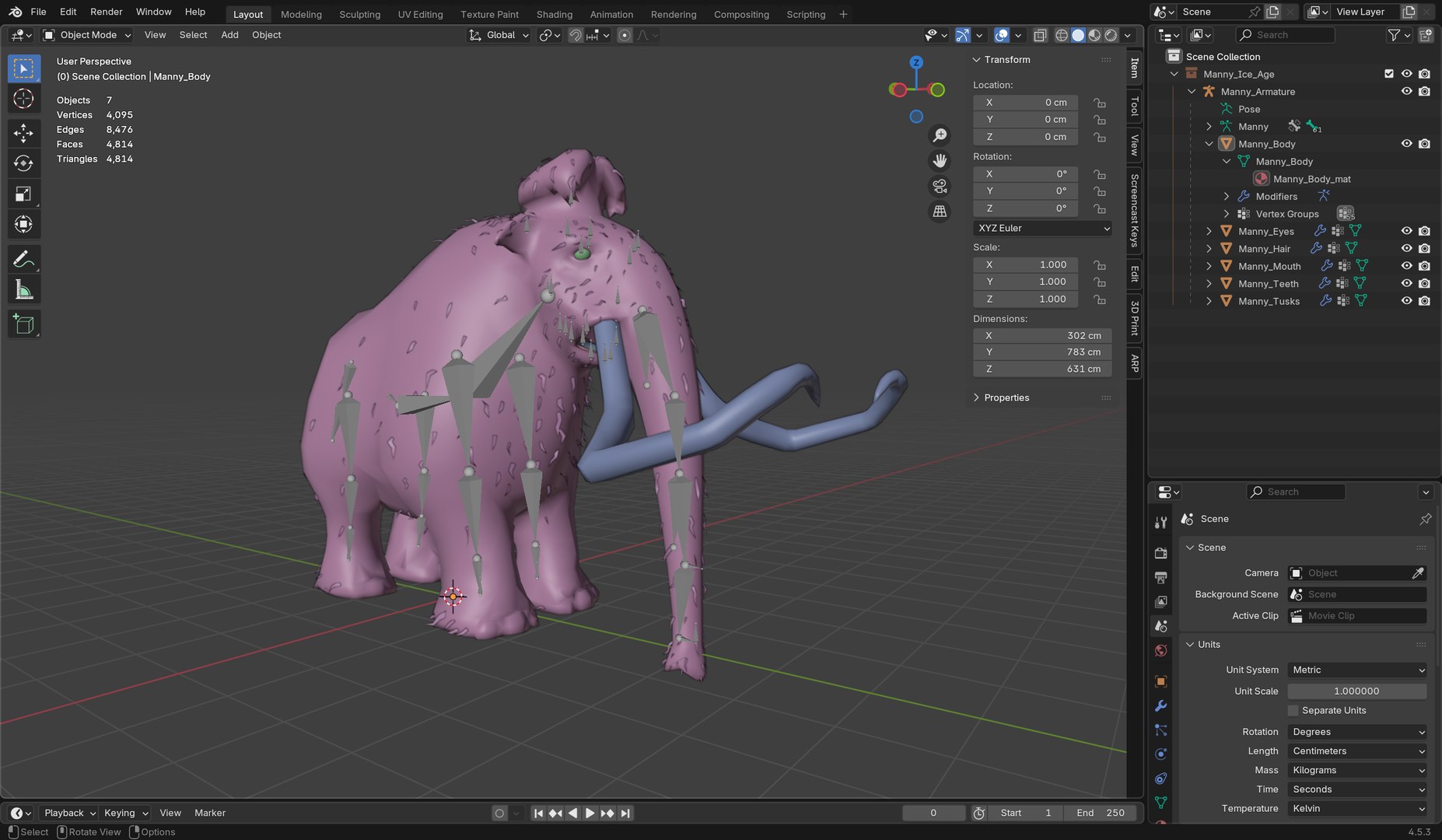Switch to the Shading workspace tab
Image resolution: width=1442 pixels, height=840 pixels.
tap(554, 14)
